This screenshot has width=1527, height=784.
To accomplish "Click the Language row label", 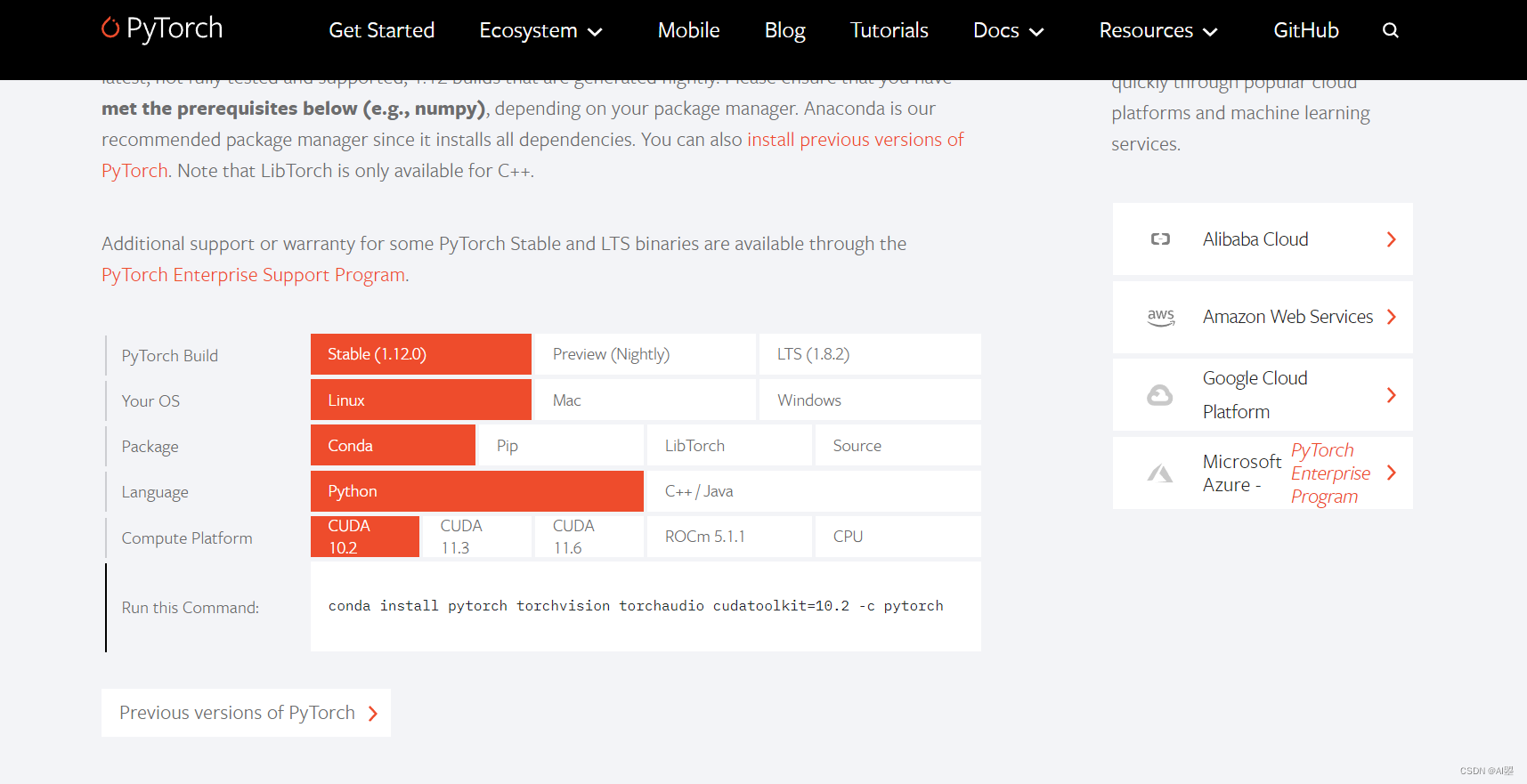I will click(x=155, y=492).
